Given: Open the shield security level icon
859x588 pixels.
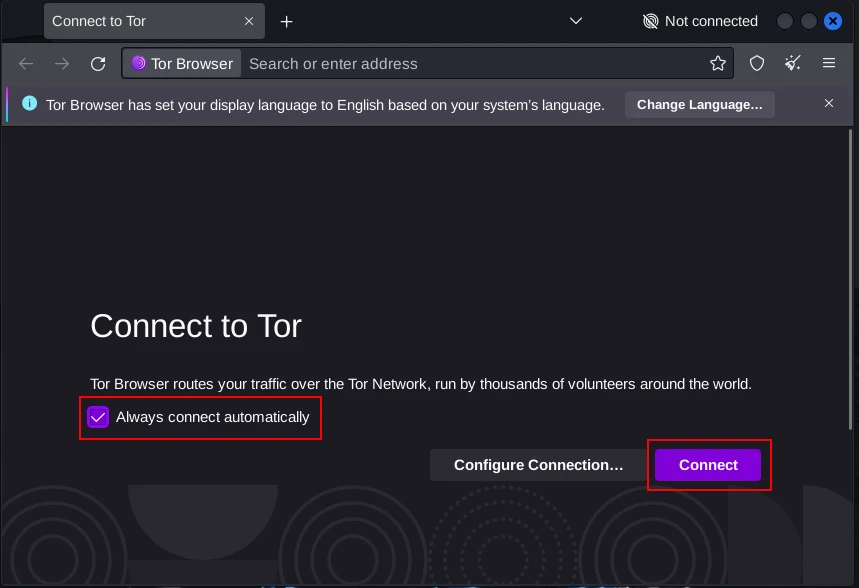Looking at the screenshot, I should 757,64.
